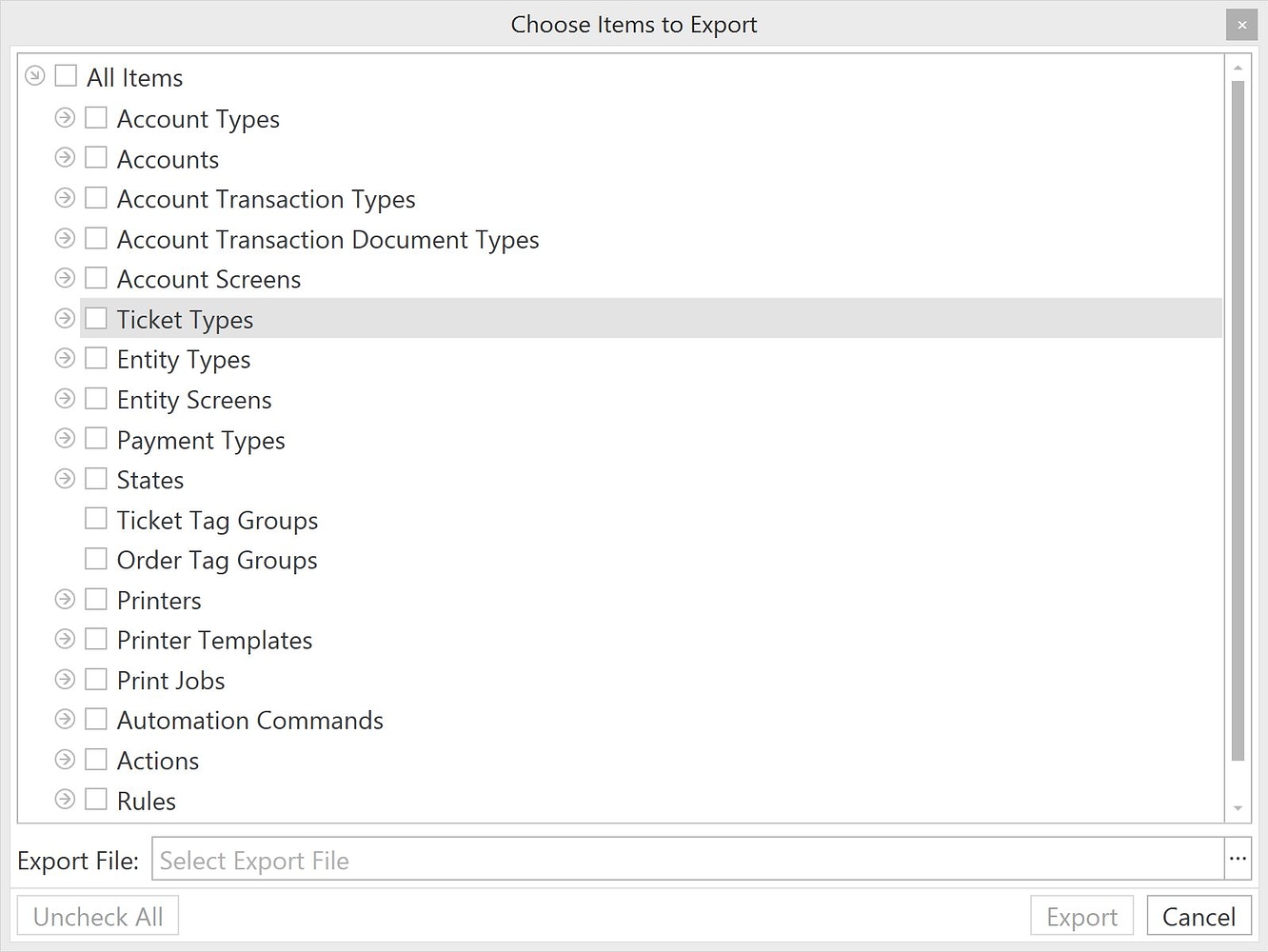Click the expand arrow beside Account Screens
1268x952 pixels.
[x=65, y=277]
